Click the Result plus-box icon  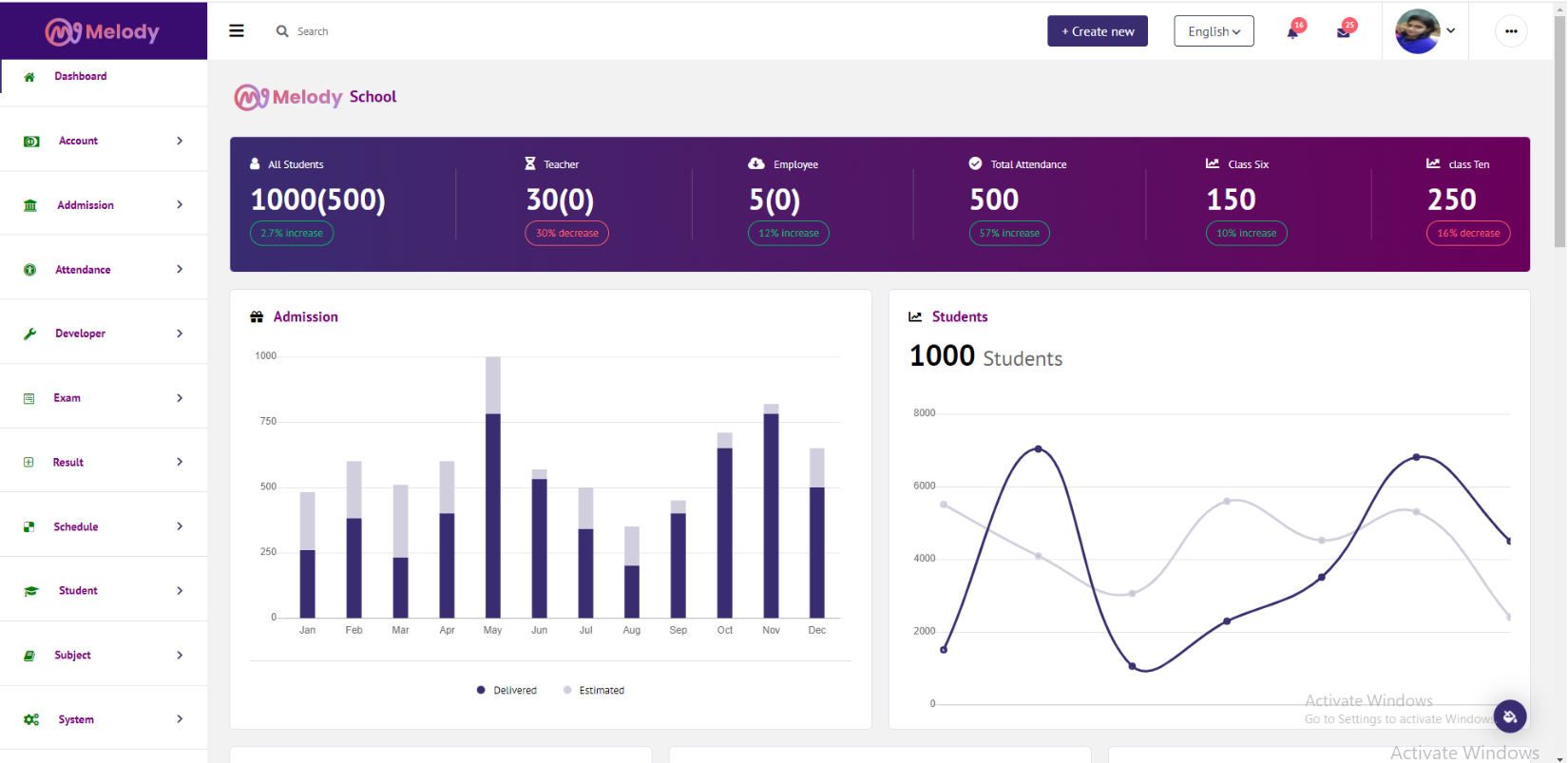(x=29, y=462)
